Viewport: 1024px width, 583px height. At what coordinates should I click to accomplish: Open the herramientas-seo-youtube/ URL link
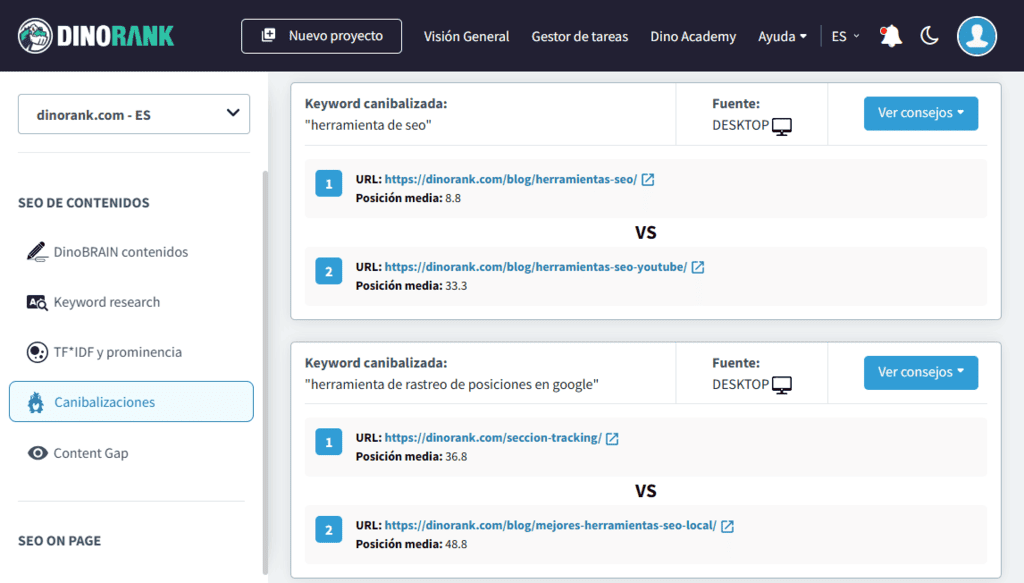(x=536, y=266)
